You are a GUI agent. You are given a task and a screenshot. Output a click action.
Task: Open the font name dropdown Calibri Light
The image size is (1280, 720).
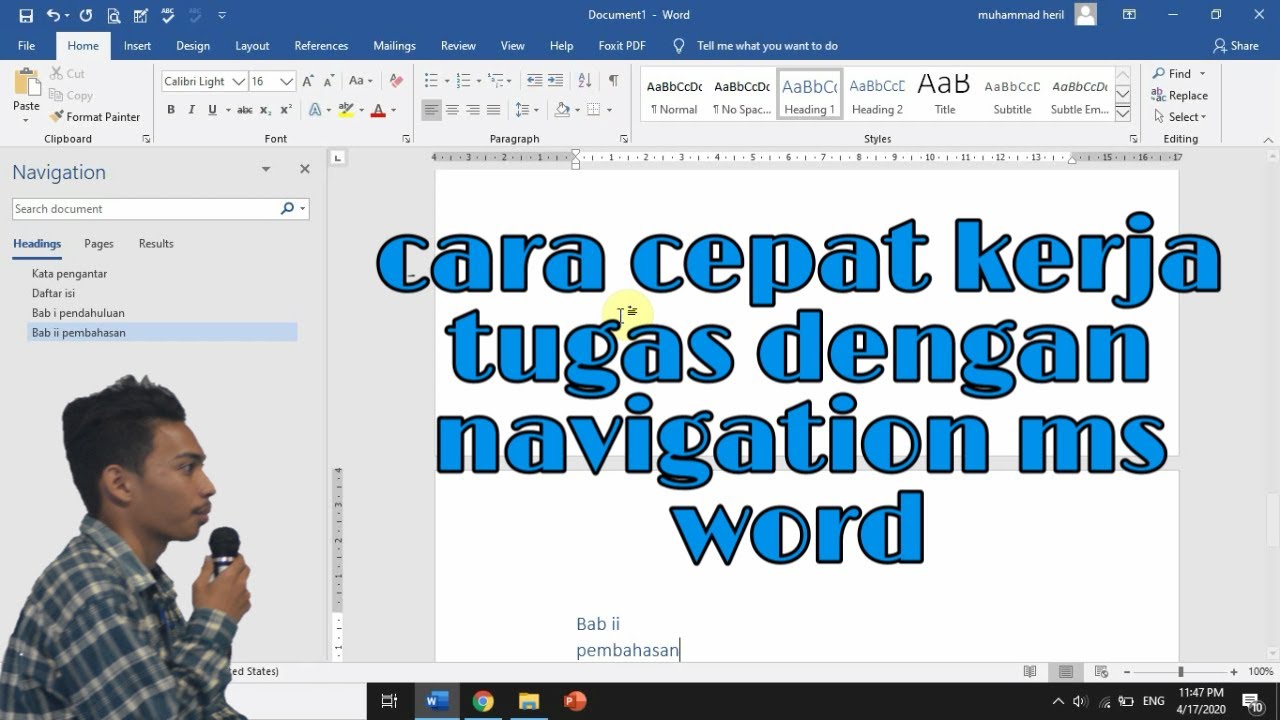click(239, 82)
